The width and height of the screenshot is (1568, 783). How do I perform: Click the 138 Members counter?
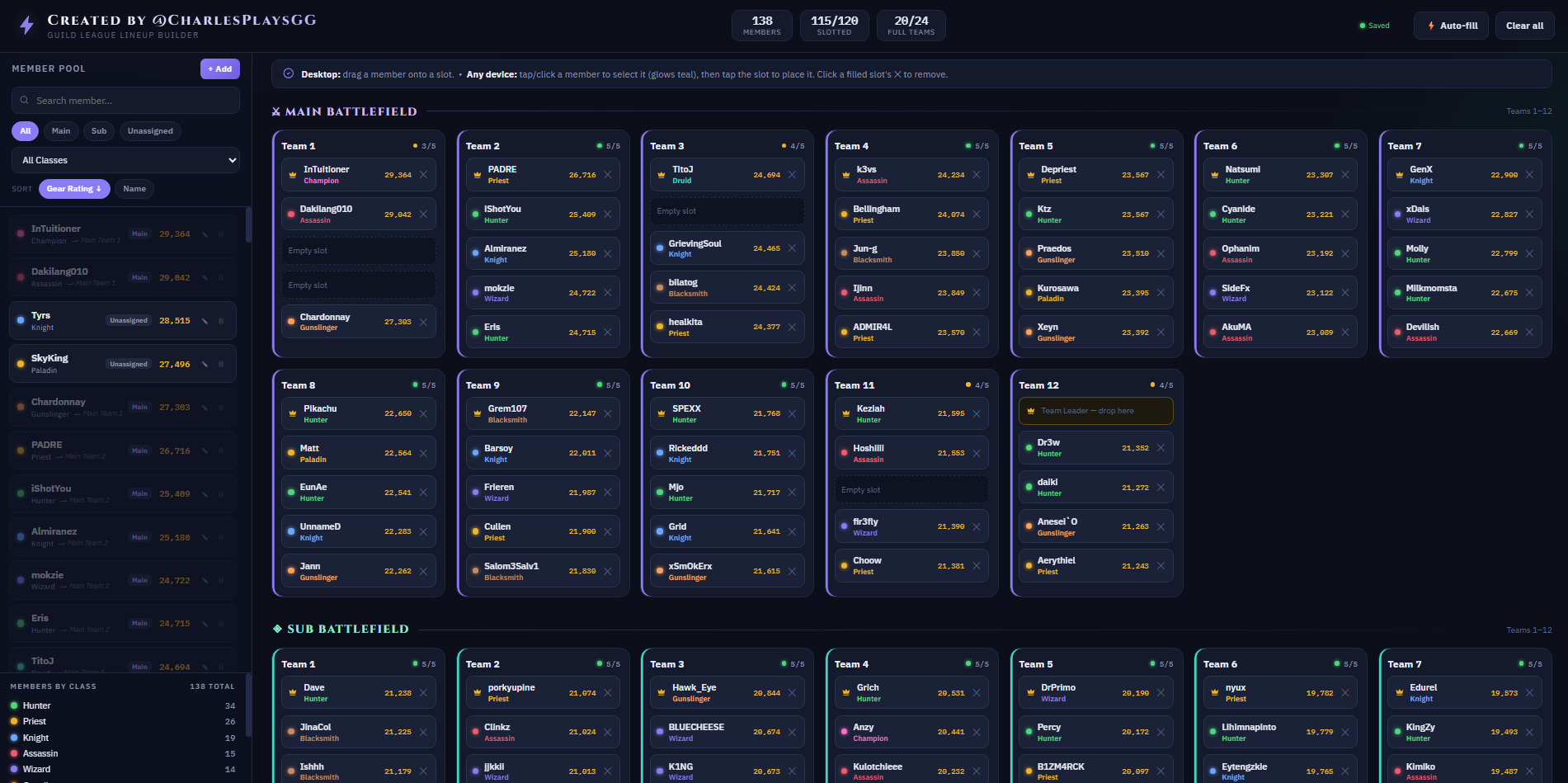762,26
